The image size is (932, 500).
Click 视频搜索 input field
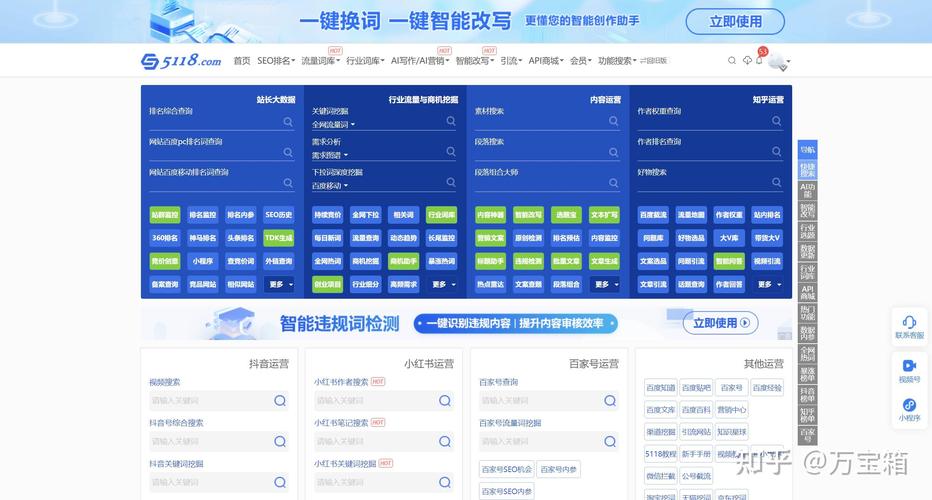click(x=219, y=401)
